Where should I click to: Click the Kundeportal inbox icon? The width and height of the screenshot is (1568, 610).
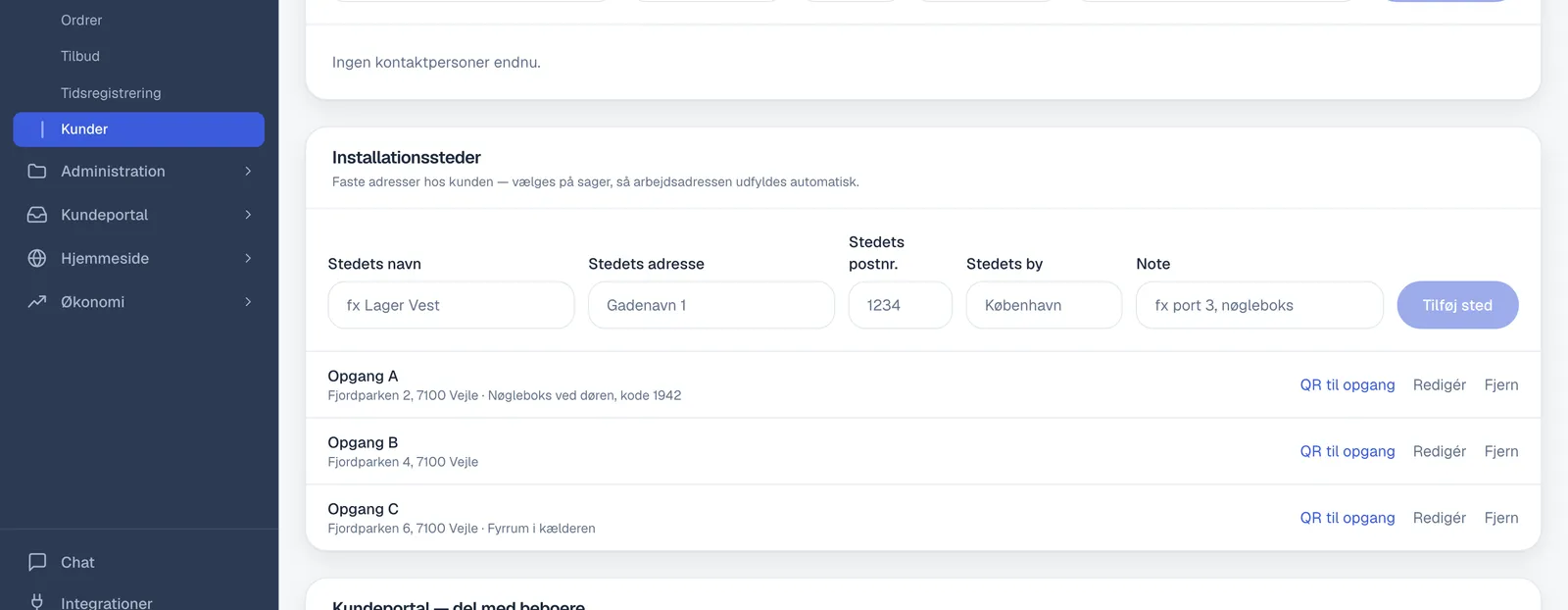(37, 215)
